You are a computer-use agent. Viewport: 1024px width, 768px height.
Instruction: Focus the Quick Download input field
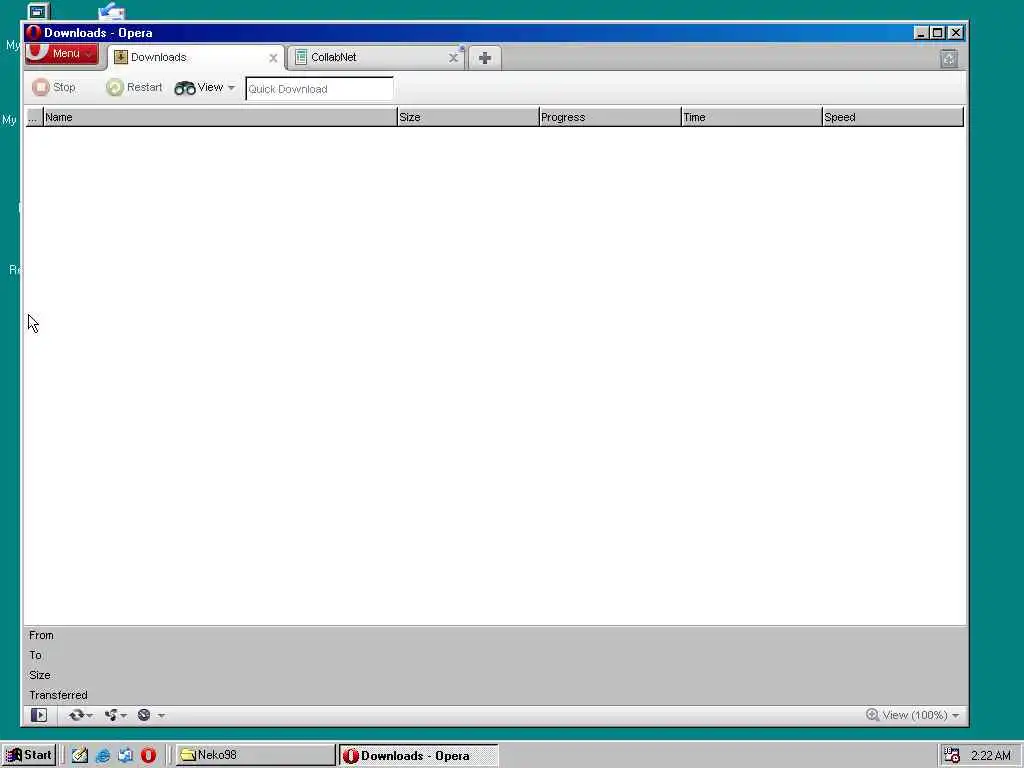pos(319,89)
